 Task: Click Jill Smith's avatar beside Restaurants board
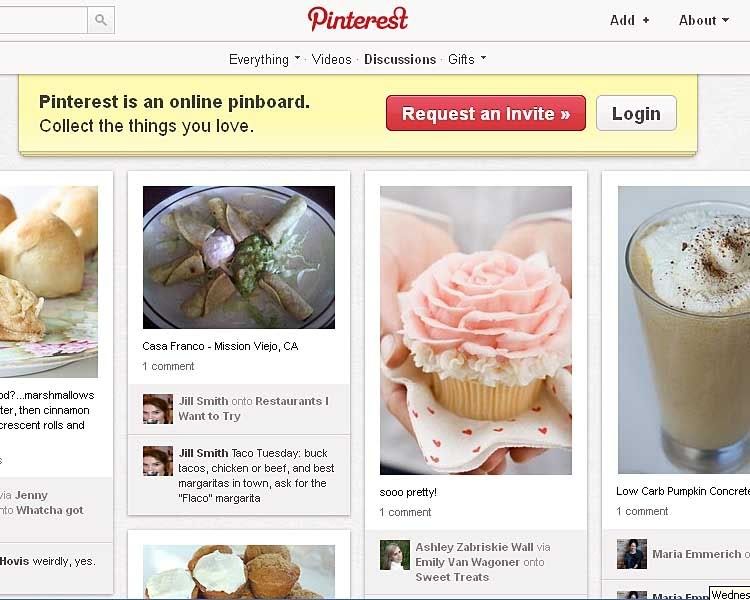point(158,409)
